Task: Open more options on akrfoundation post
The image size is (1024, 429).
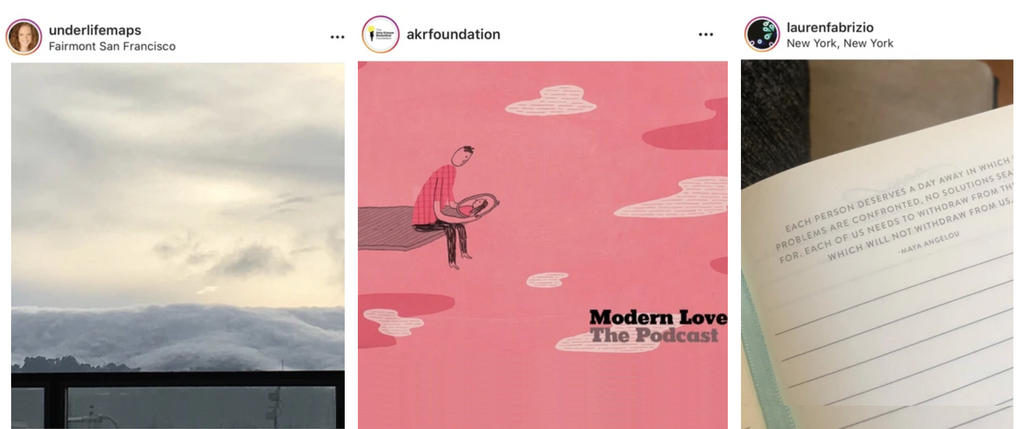Action: click(706, 34)
